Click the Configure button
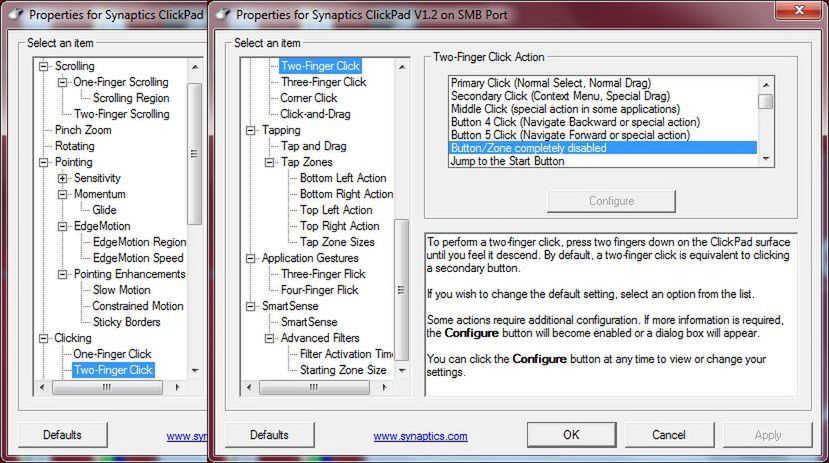829x463 pixels. (x=611, y=201)
